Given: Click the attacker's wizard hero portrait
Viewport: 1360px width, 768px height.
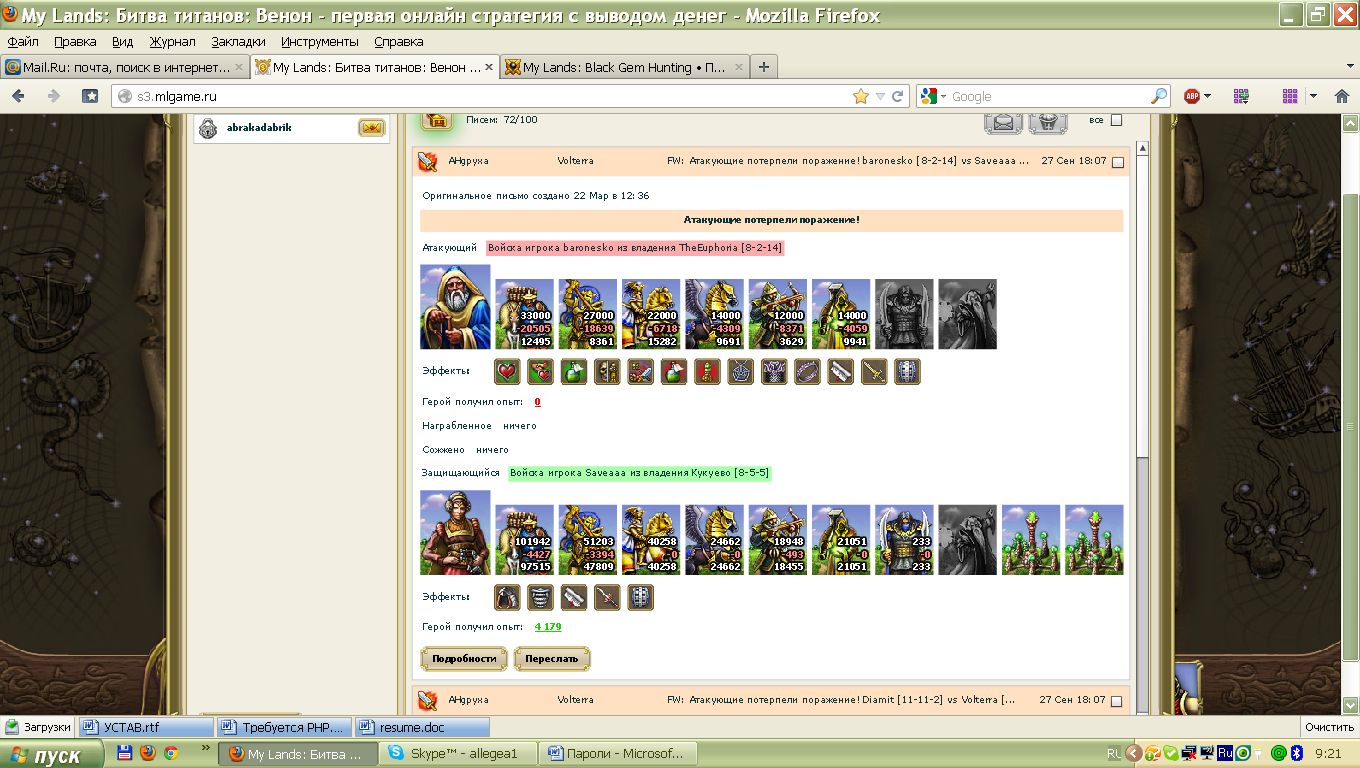Looking at the screenshot, I should (455, 306).
